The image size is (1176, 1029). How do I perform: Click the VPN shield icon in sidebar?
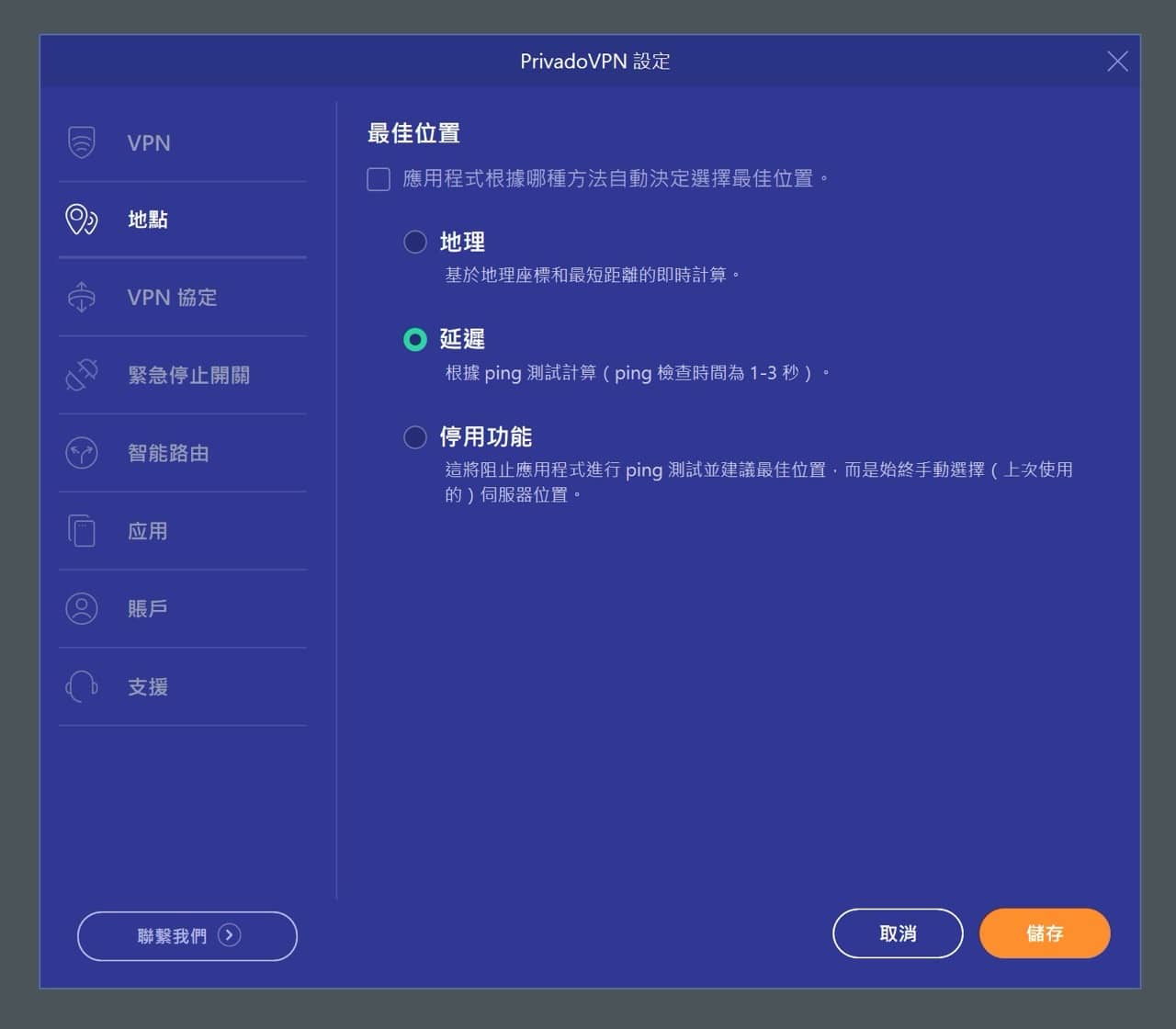click(x=82, y=142)
